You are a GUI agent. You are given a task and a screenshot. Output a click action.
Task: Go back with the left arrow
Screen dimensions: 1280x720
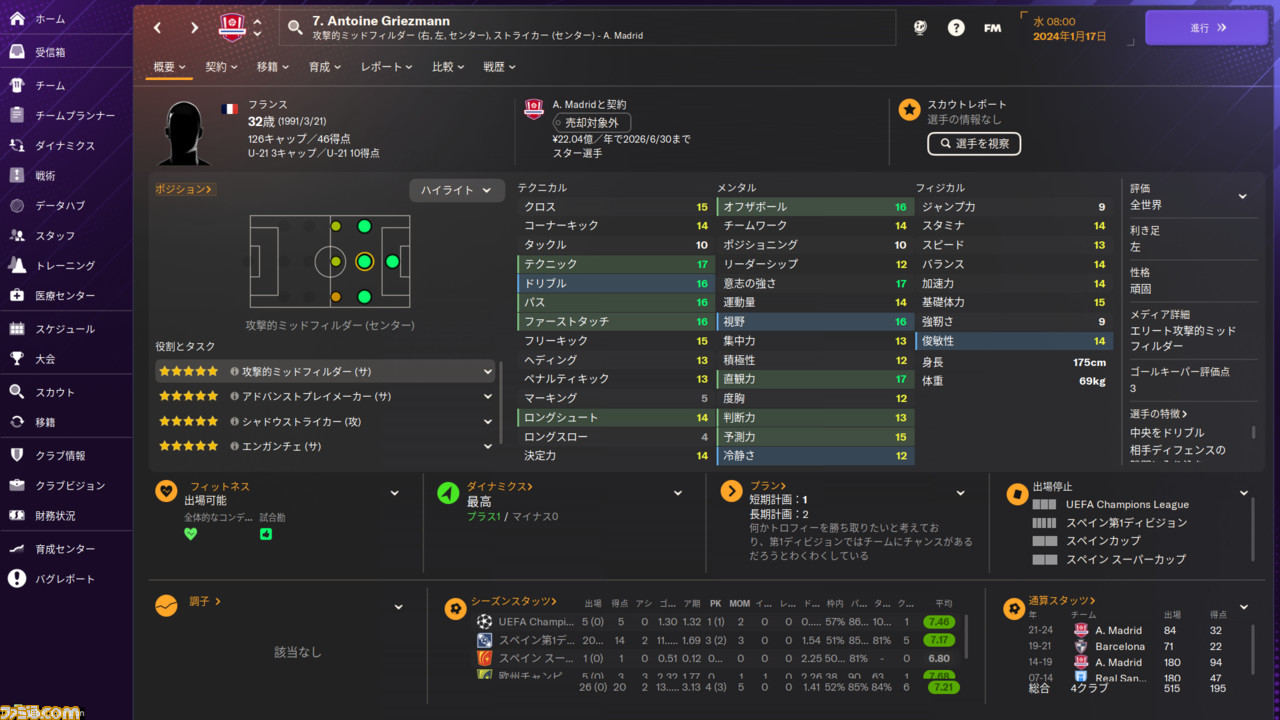[158, 28]
